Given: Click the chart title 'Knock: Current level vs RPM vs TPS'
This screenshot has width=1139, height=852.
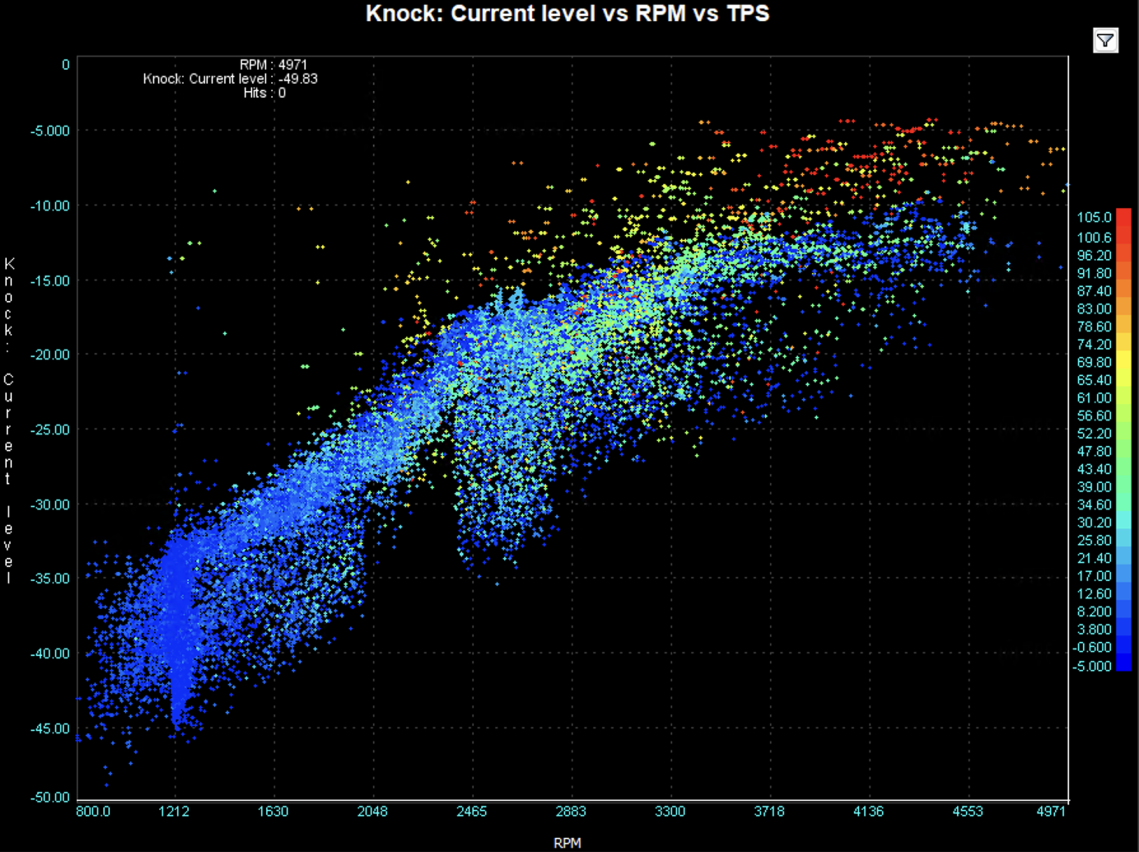Looking at the screenshot, I should click(x=568, y=14).
